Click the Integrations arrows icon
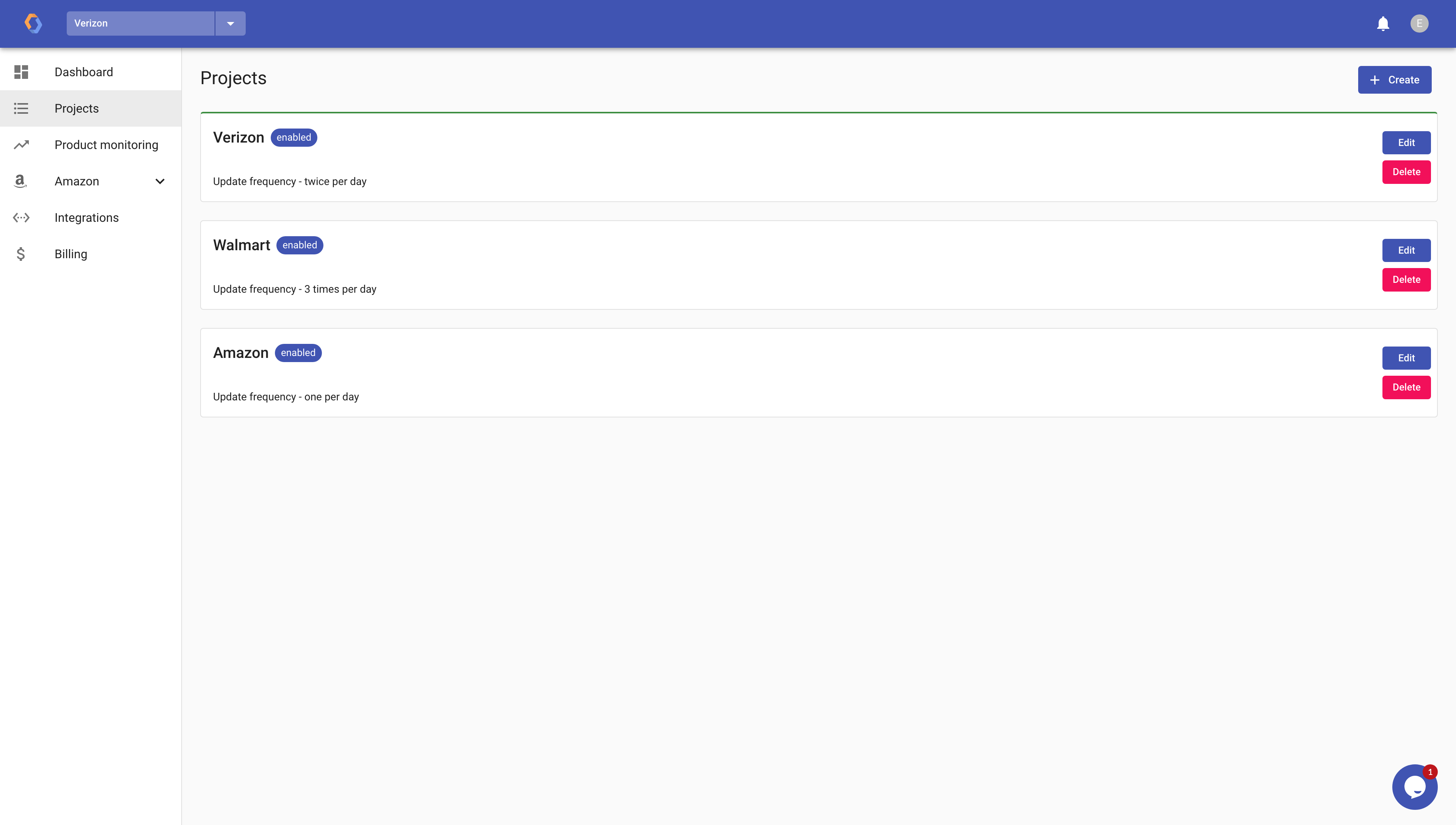The height and width of the screenshot is (825, 1456). pyautogui.click(x=21, y=218)
